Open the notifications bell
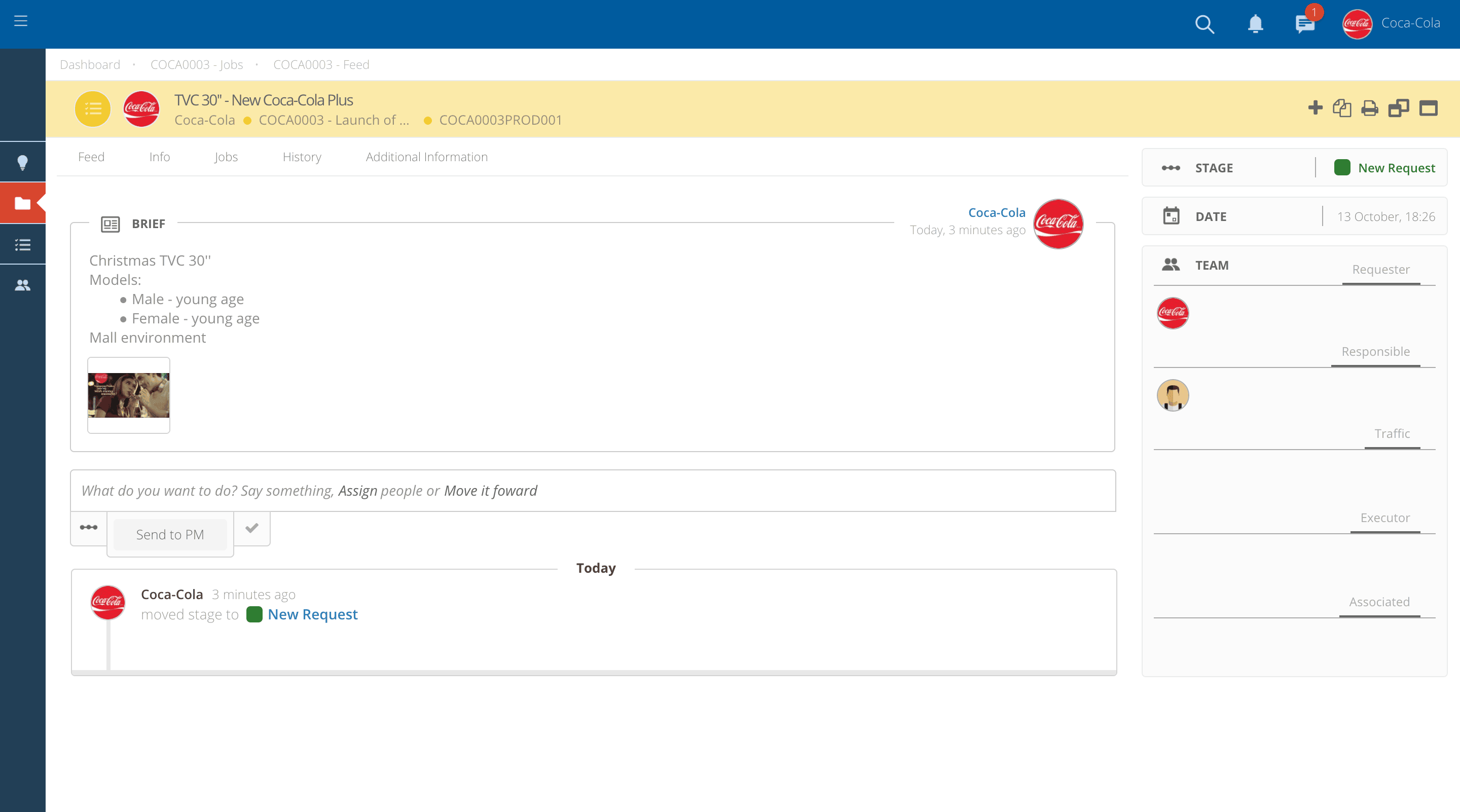The image size is (1460, 812). (1255, 24)
